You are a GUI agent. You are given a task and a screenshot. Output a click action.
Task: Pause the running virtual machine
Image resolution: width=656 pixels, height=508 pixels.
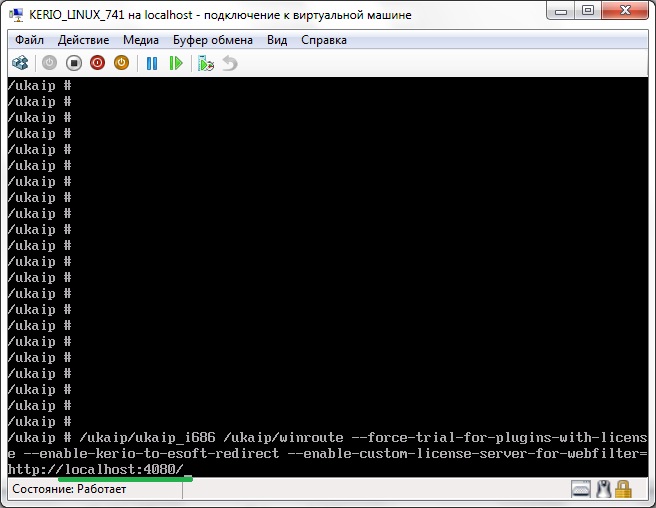[152, 63]
